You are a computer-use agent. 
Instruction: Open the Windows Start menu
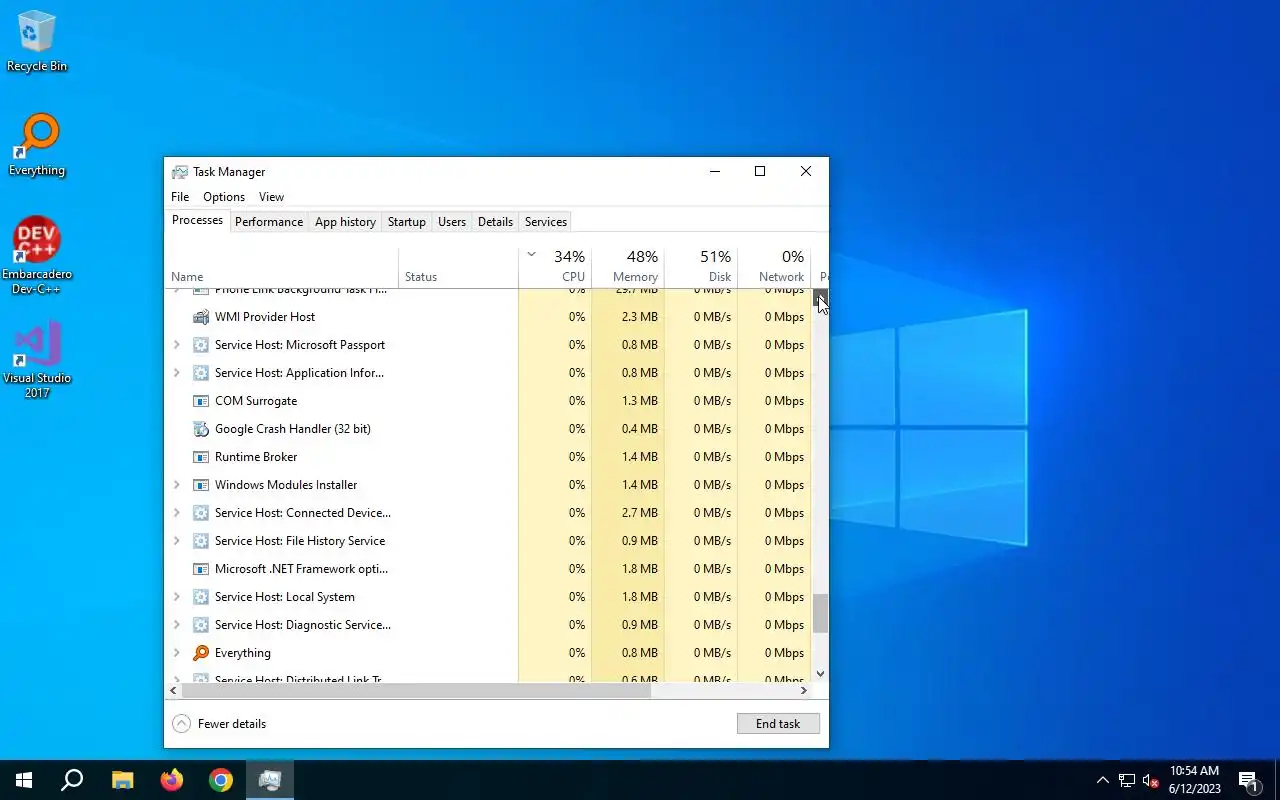click(24, 780)
